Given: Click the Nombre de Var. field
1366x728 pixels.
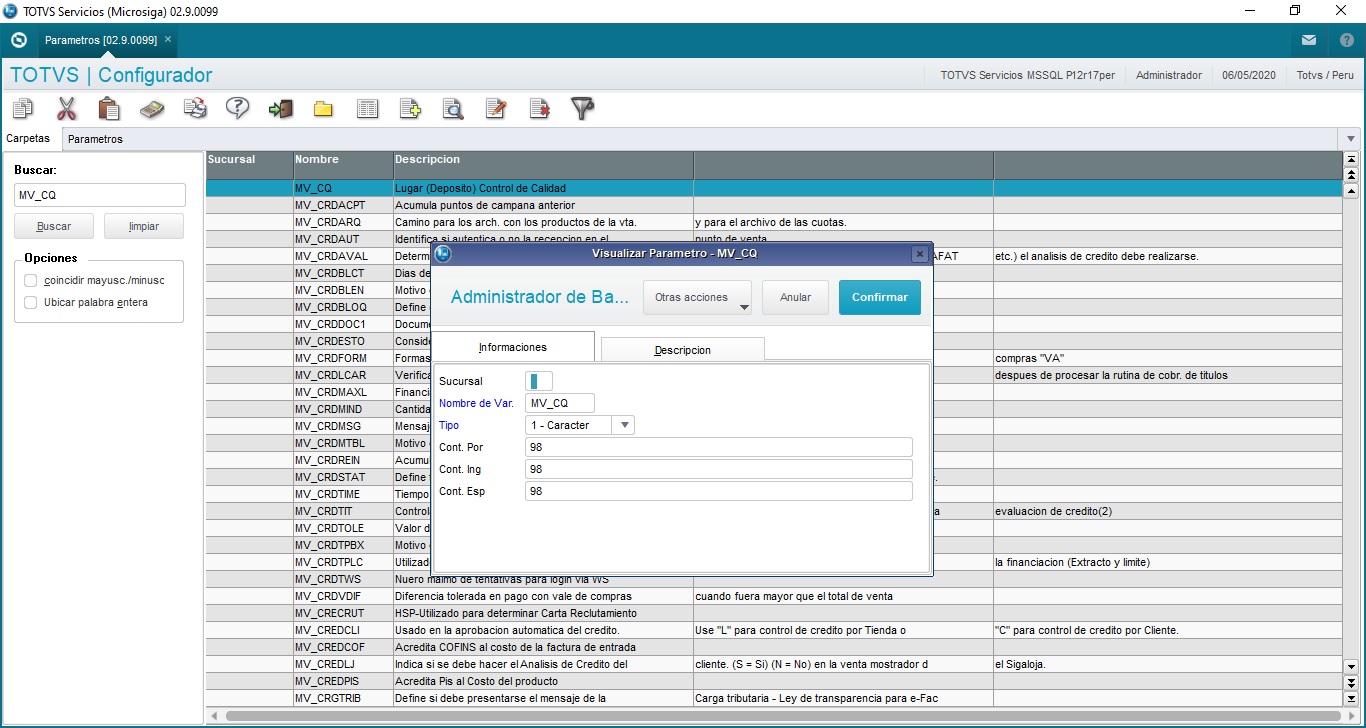Looking at the screenshot, I should tap(560, 403).
